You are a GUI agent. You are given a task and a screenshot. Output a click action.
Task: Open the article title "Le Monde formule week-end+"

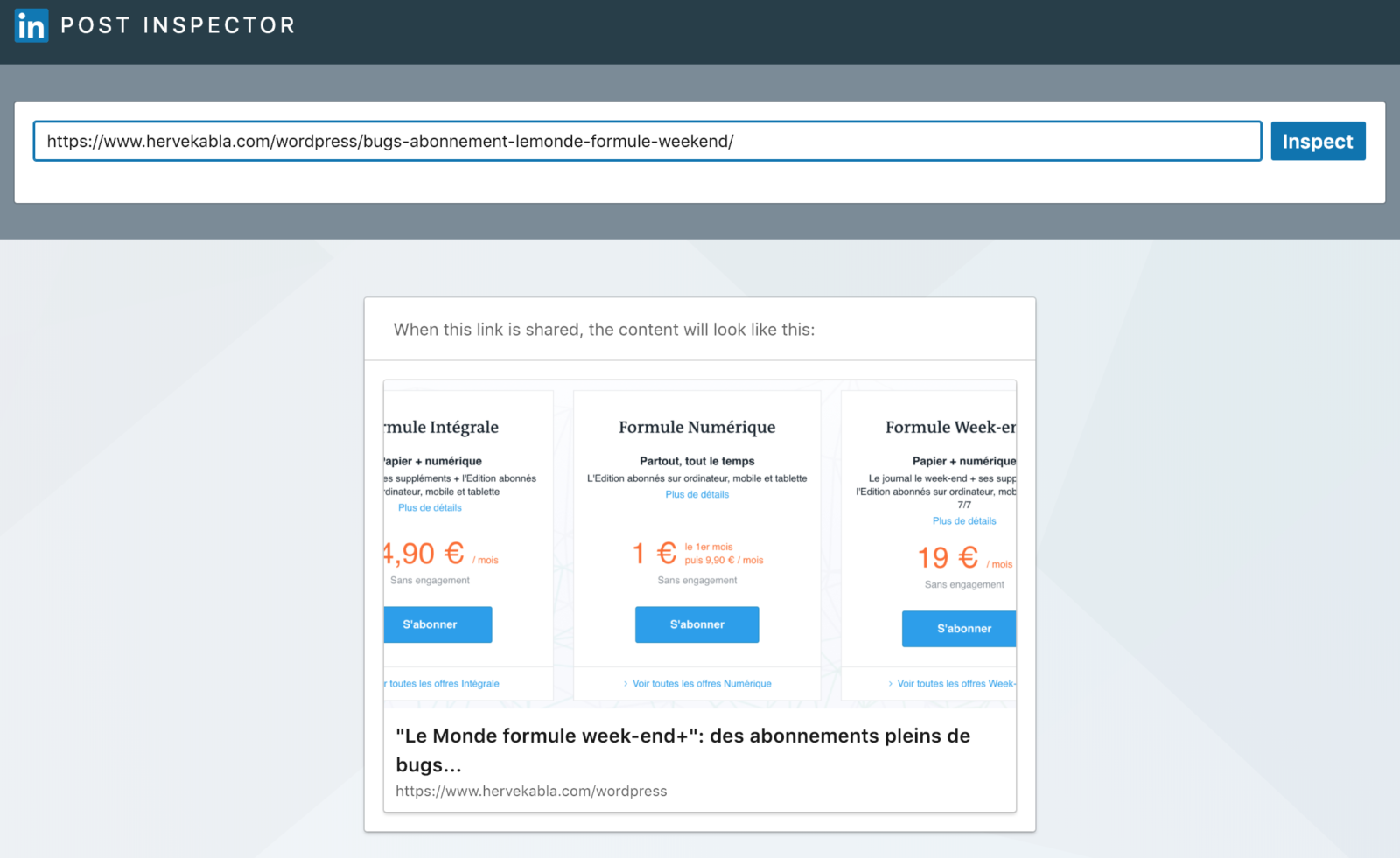[682, 750]
